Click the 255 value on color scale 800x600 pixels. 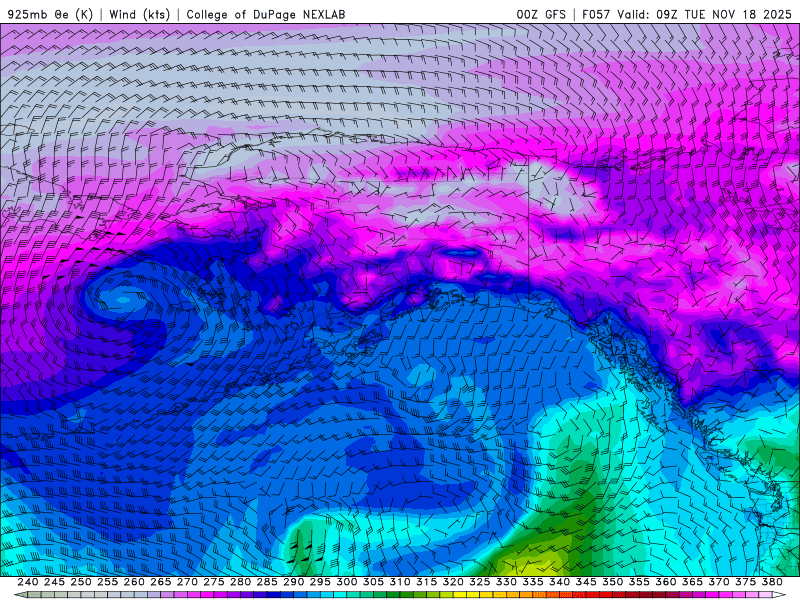pos(107,582)
